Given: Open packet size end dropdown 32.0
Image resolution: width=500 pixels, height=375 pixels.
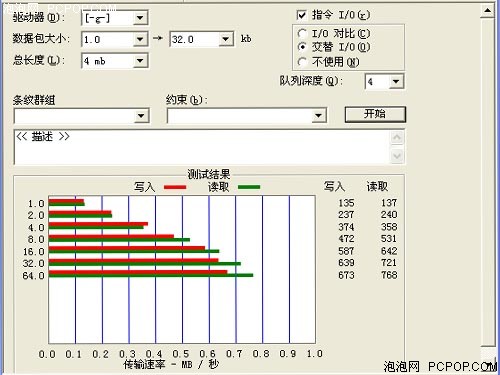Looking at the screenshot, I should (x=226, y=39).
